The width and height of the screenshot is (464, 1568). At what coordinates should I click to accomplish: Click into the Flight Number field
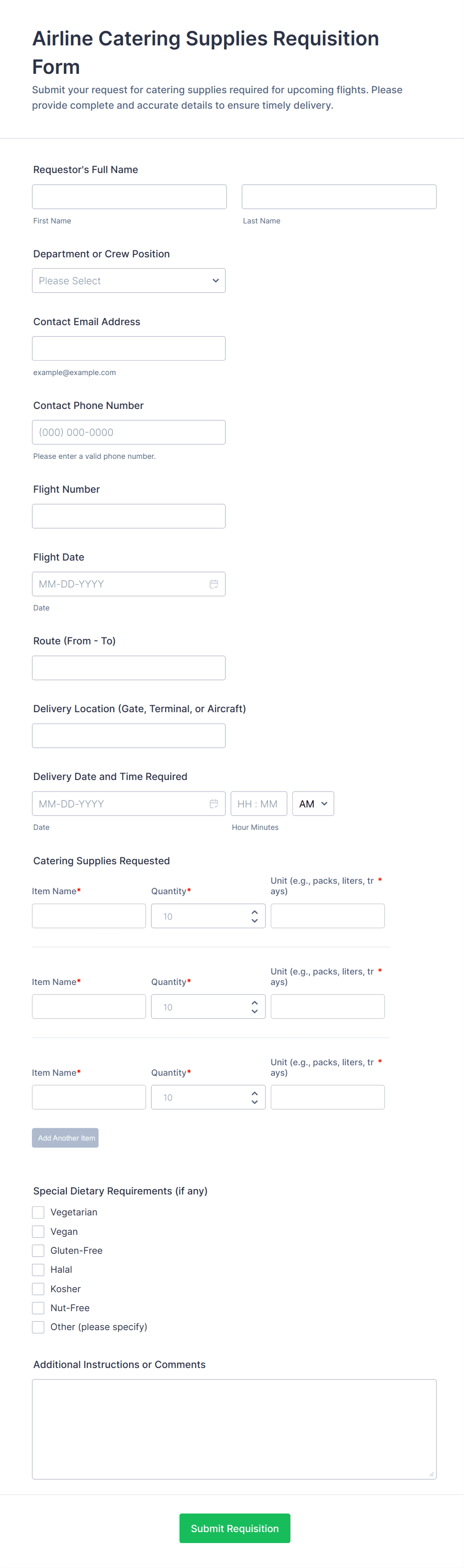(129, 516)
